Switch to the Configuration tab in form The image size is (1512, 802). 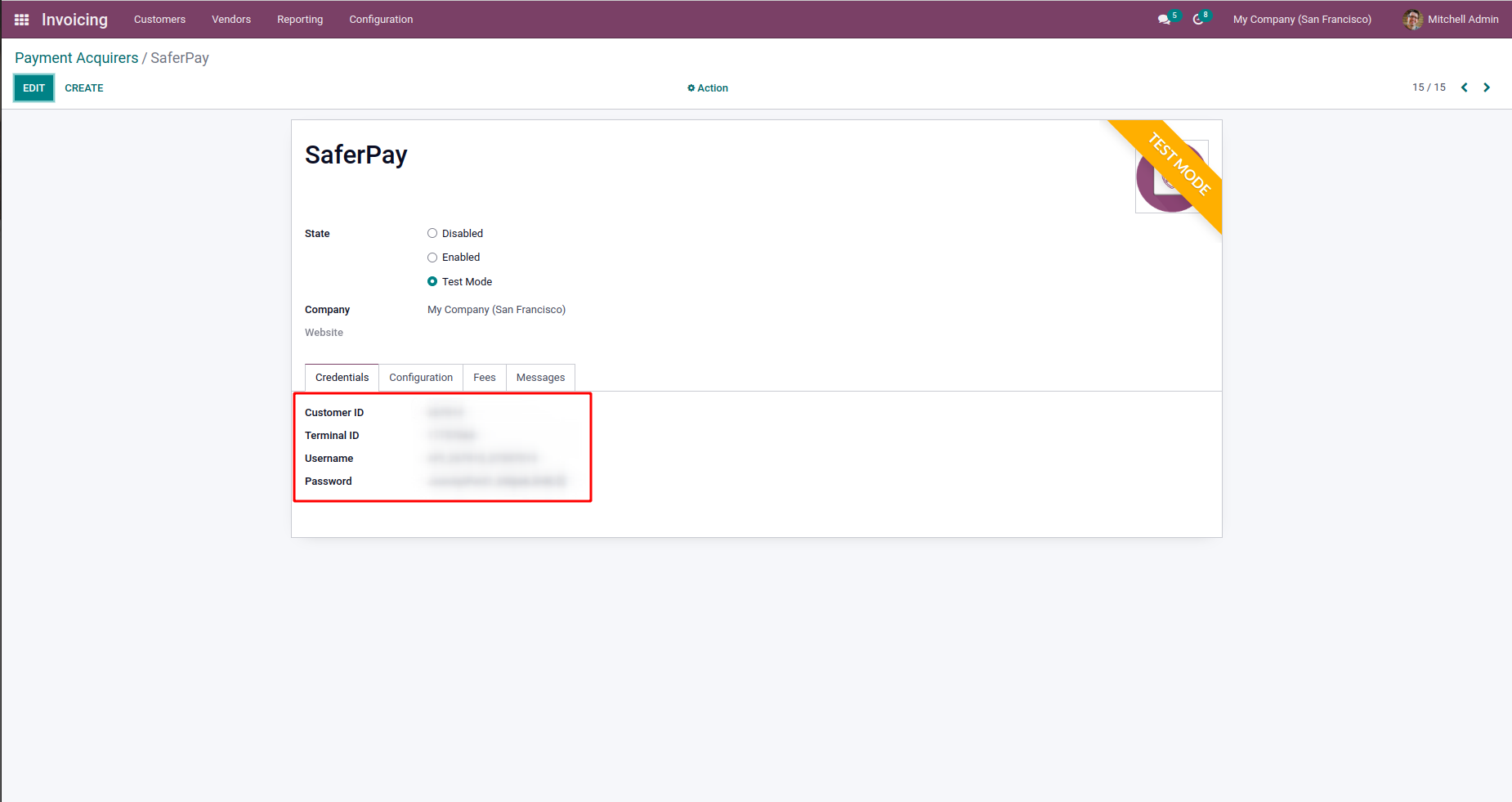(421, 378)
